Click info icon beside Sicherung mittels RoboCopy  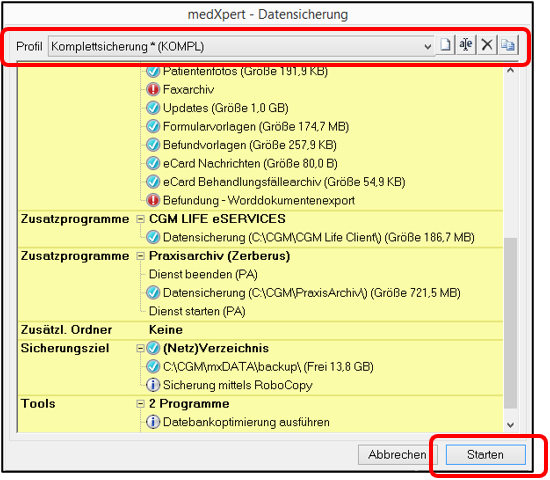pos(153,385)
